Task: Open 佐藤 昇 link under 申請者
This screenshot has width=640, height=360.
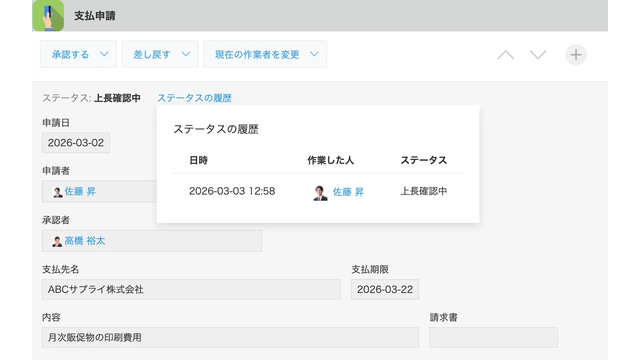Action: (80, 191)
